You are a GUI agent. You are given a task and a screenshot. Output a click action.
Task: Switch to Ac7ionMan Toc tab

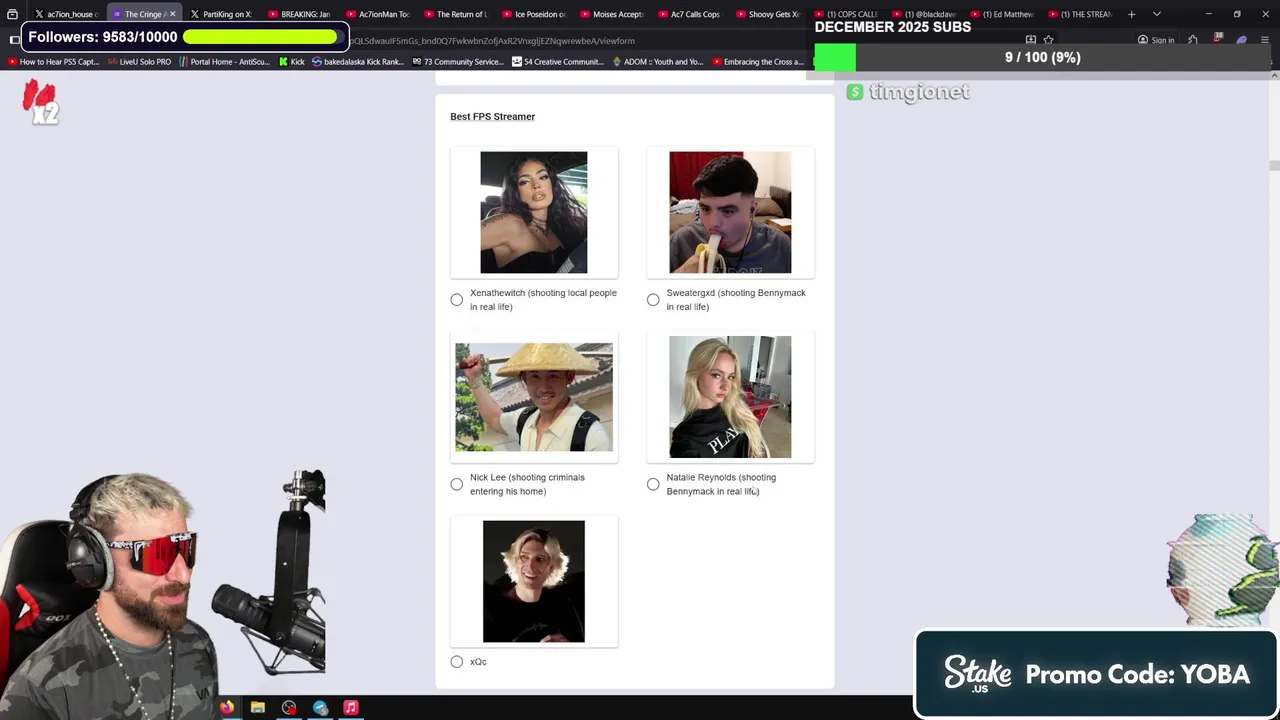[378, 14]
